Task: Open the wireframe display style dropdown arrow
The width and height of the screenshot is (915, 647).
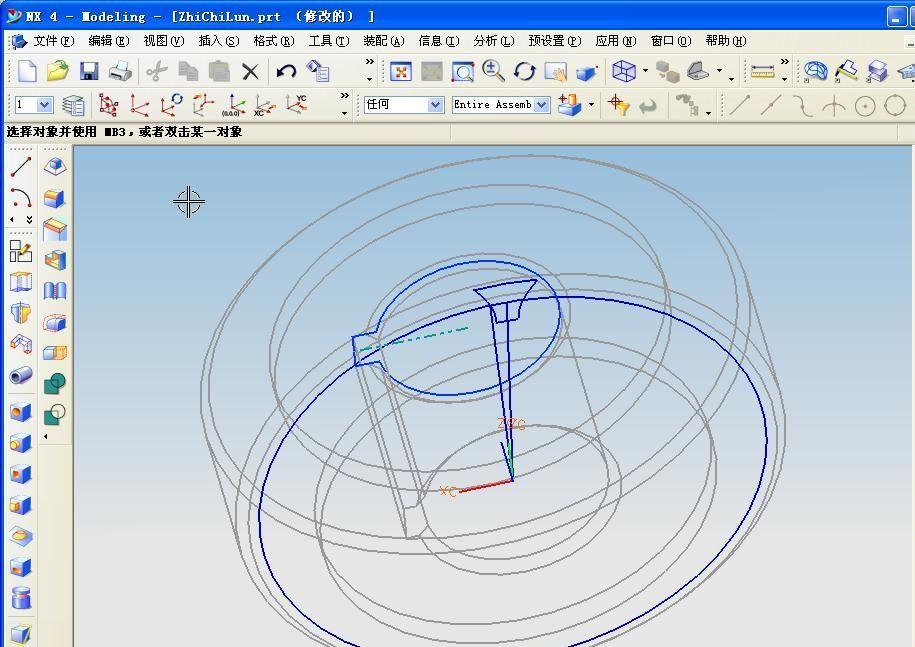Action: (646, 71)
